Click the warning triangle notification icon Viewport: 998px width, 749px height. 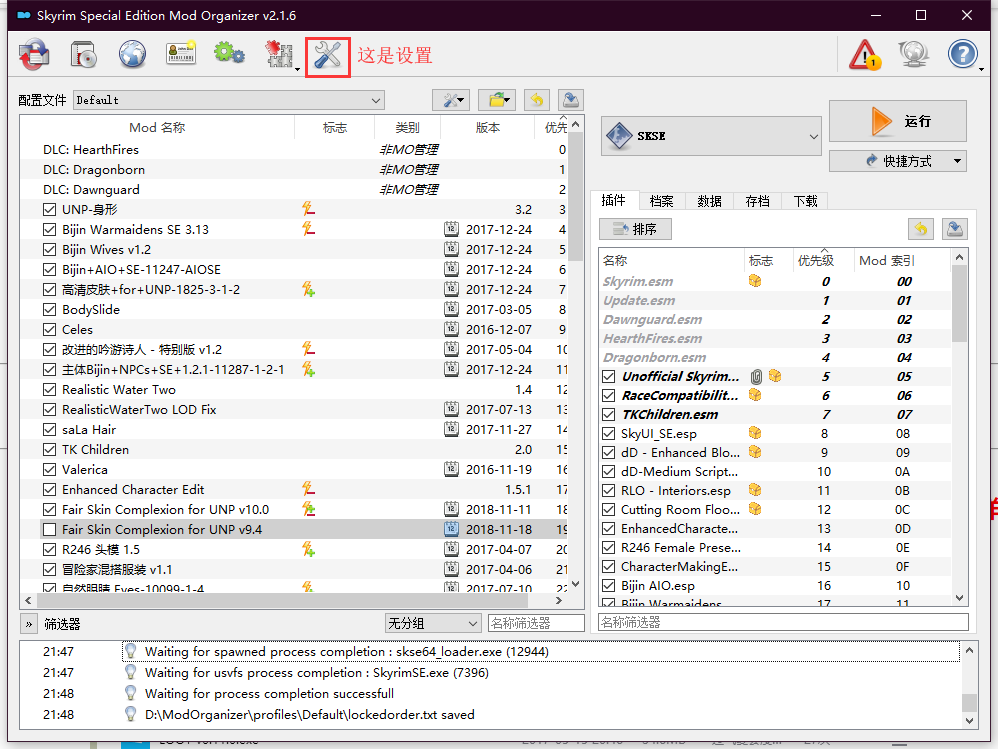[864, 53]
